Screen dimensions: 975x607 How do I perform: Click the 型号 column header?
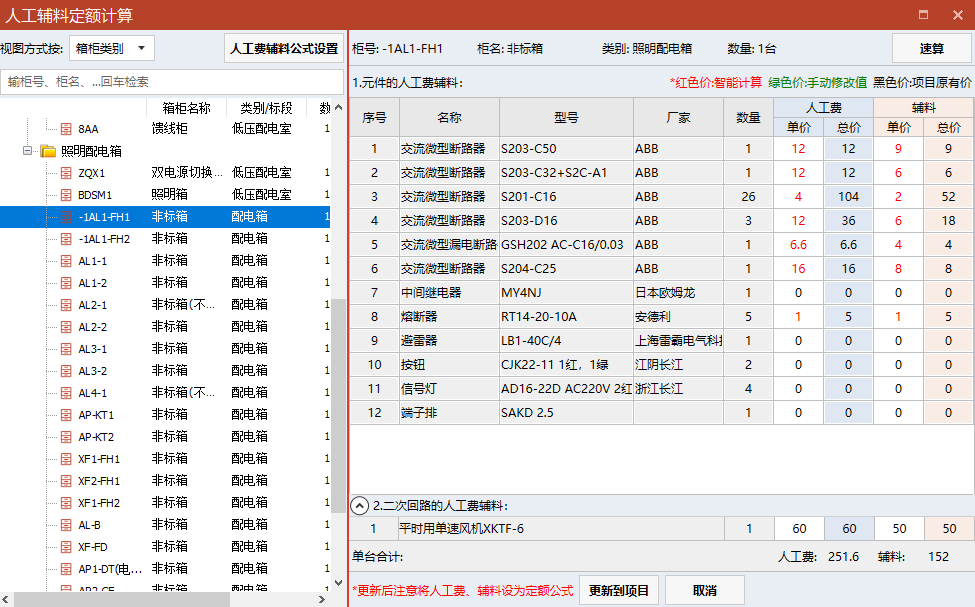pos(566,117)
